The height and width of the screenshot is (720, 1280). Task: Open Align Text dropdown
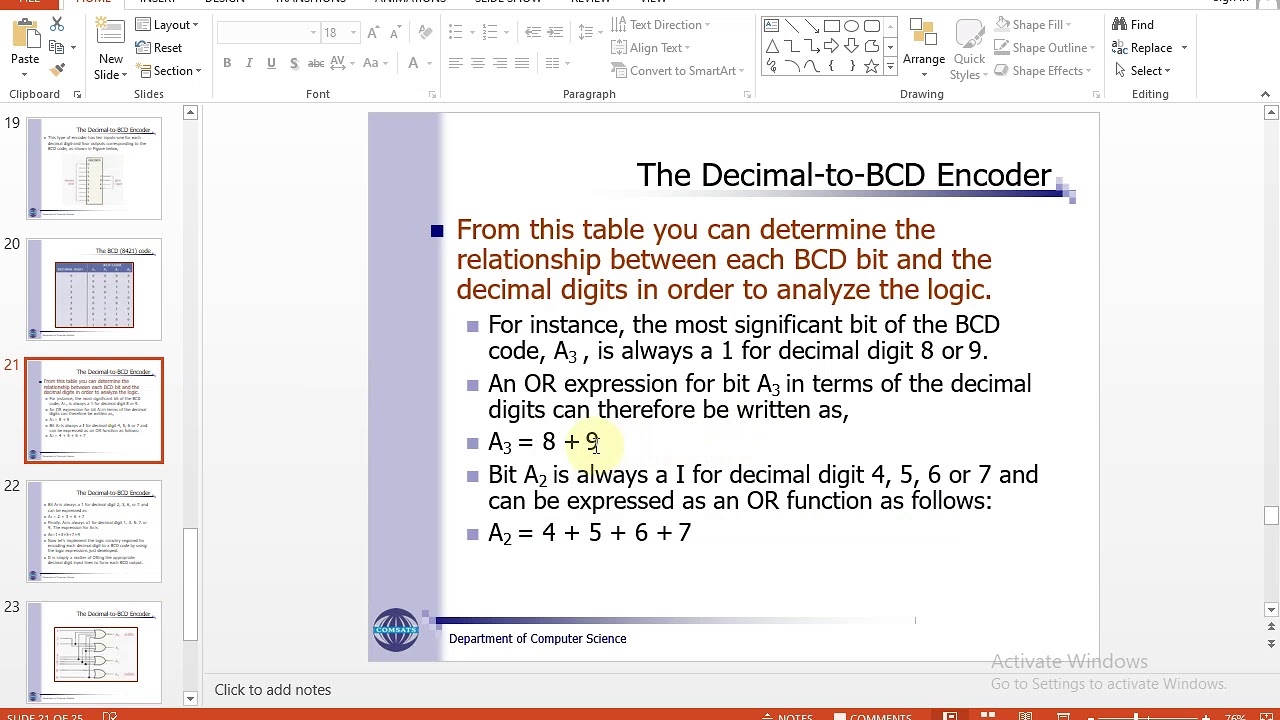point(651,47)
